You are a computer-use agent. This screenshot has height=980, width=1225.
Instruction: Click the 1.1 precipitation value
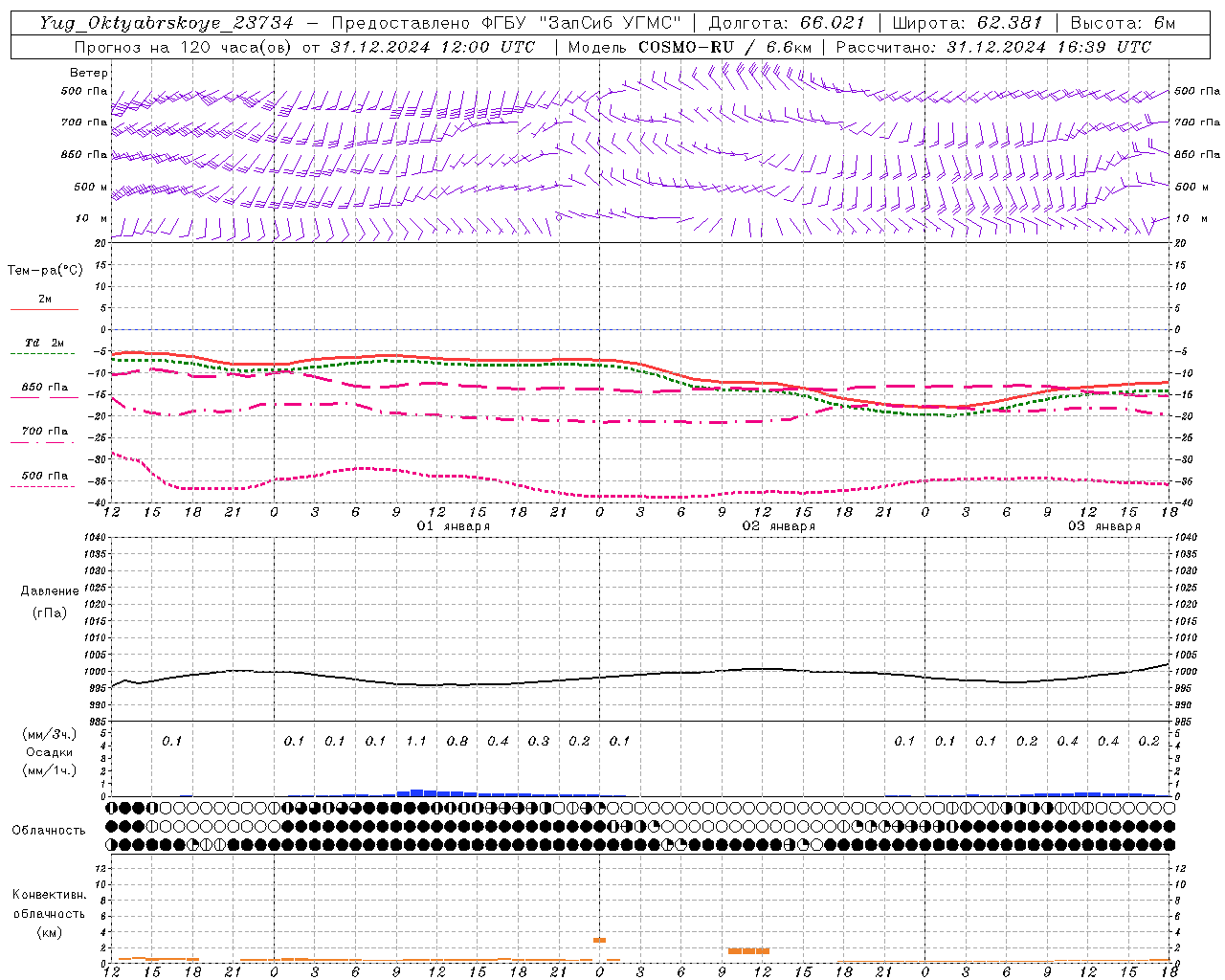416,742
